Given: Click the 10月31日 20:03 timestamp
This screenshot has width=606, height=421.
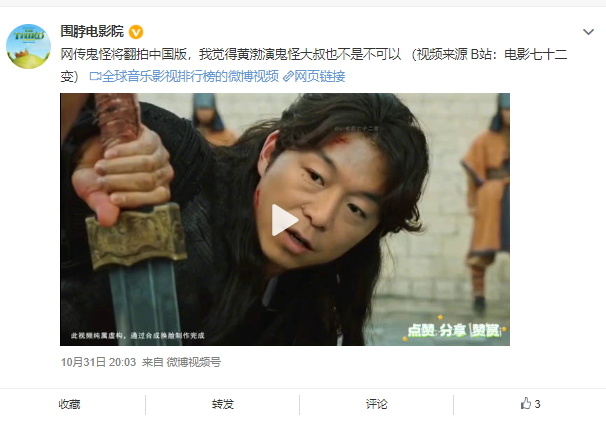Looking at the screenshot, I should pos(99,362).
